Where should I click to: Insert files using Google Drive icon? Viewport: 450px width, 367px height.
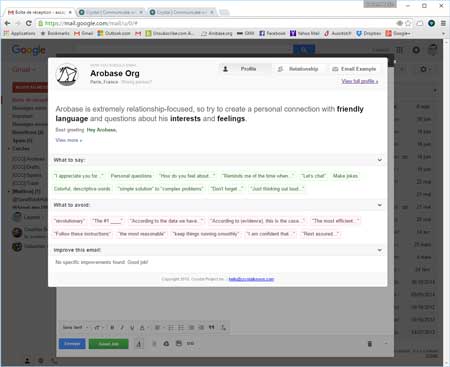pos(166,344)
